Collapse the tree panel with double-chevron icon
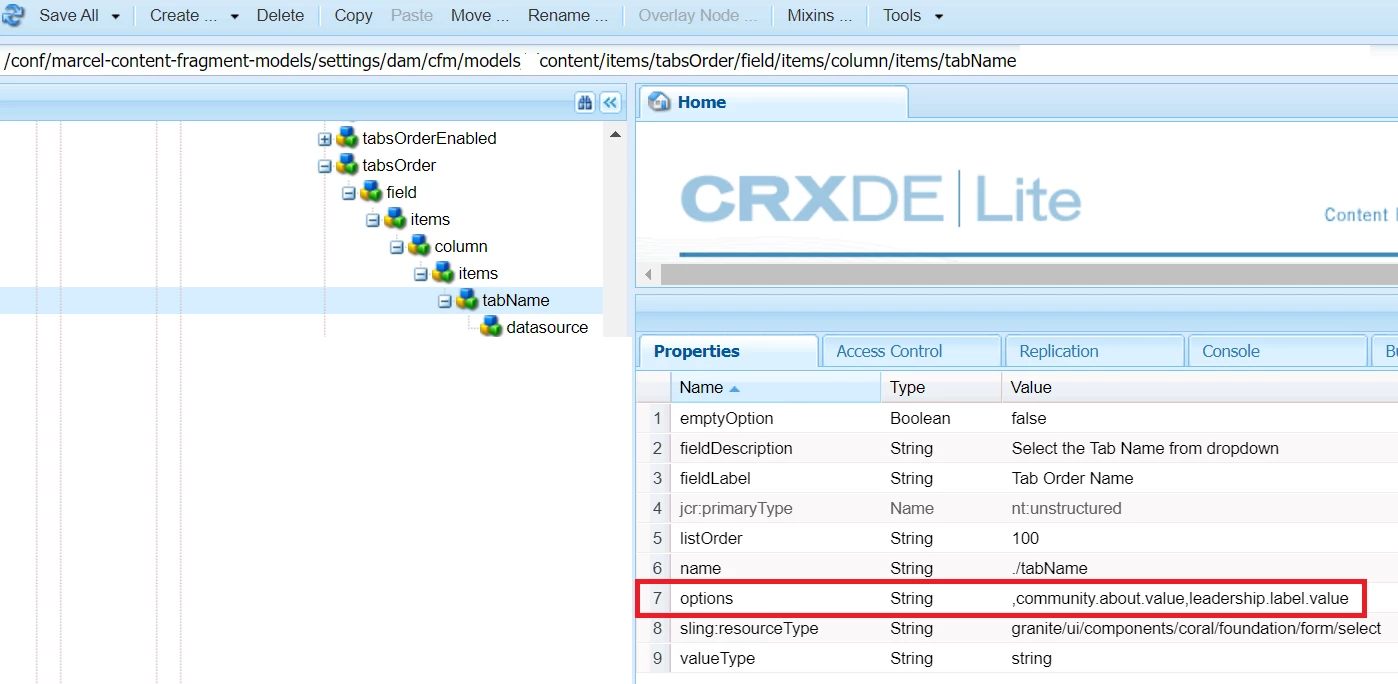 [610, 102]
